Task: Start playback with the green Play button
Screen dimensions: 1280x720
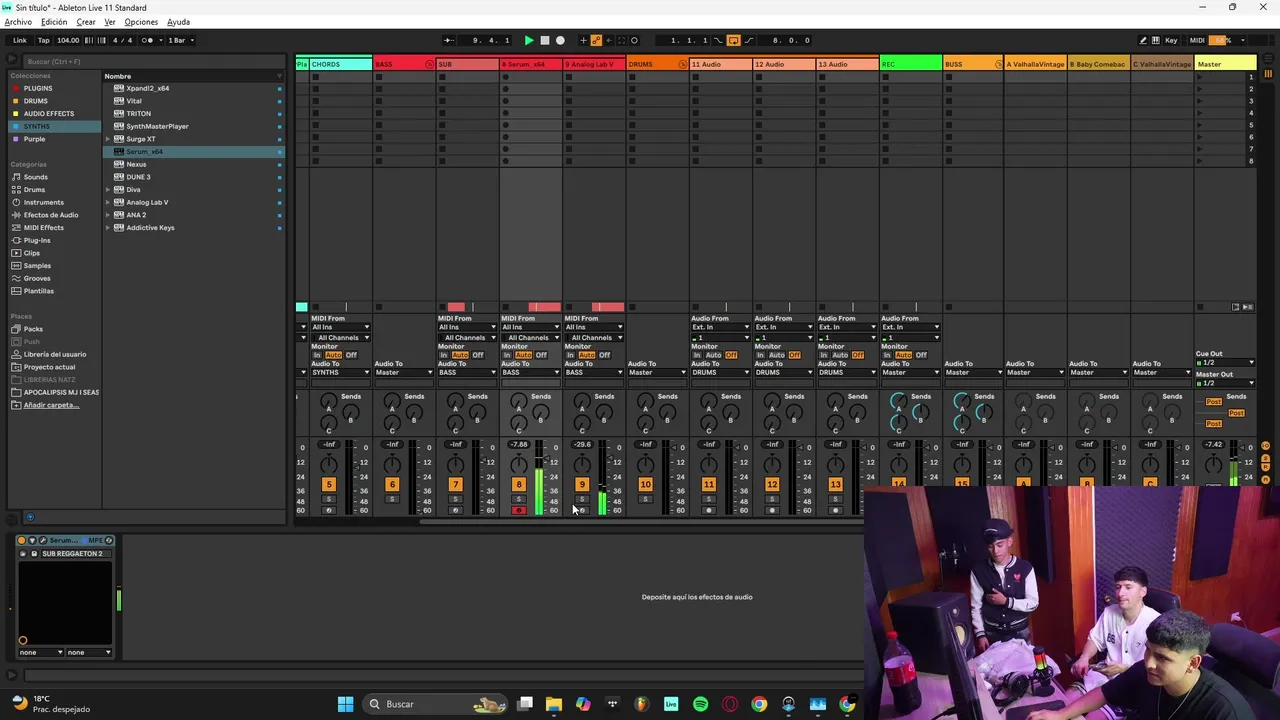Action: click(529, 40)
